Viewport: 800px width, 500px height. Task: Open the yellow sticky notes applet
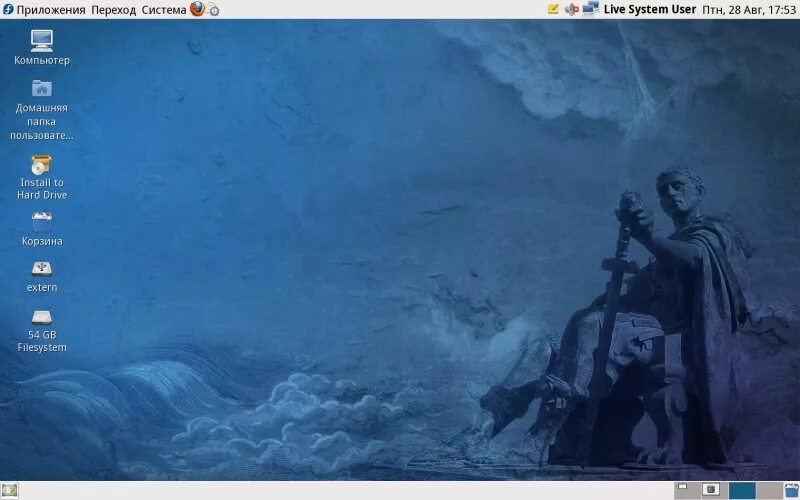click(553, 9)
